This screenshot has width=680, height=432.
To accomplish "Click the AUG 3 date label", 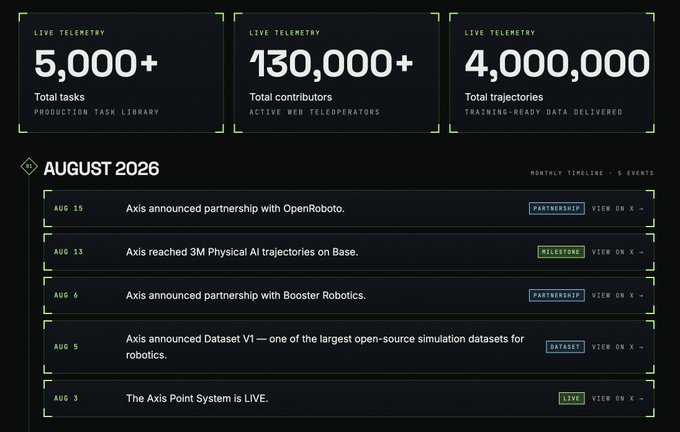I will (x=66, y=399).
